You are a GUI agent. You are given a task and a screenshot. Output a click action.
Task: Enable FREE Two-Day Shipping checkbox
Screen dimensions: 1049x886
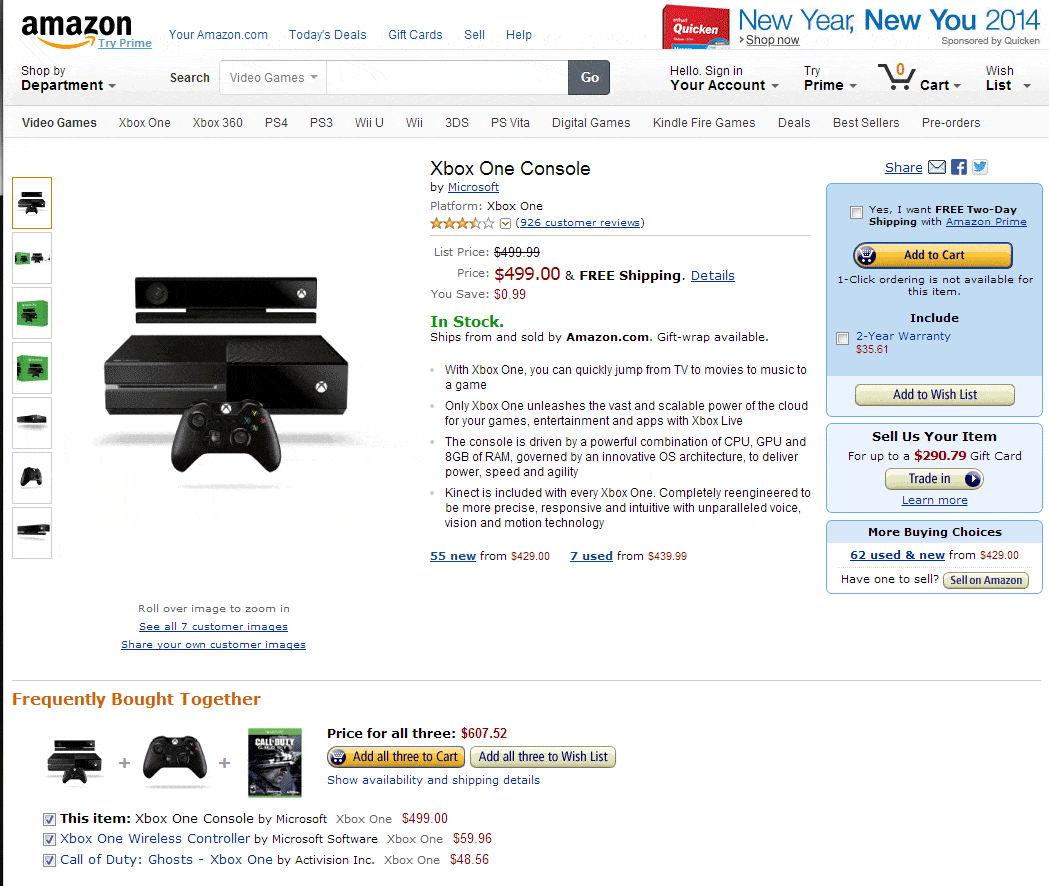pyautogui.click(x=856, y=212)
